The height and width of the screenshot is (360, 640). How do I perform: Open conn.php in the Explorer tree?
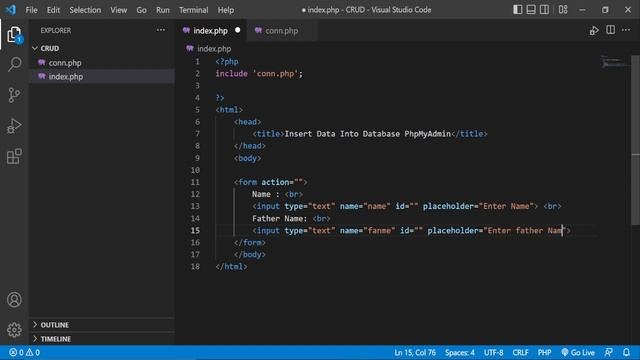[x=101, y=63]
